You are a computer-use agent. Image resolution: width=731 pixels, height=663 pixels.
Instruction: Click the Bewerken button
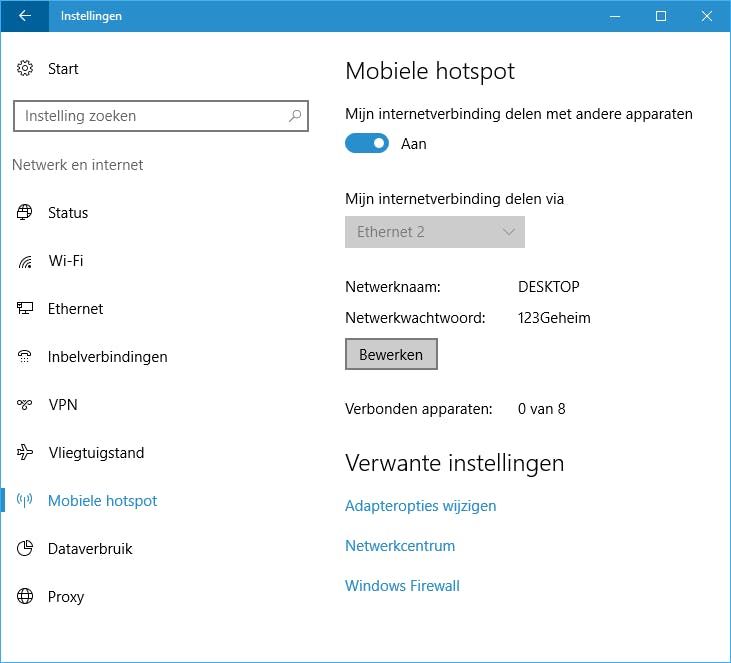click(391, 355)
